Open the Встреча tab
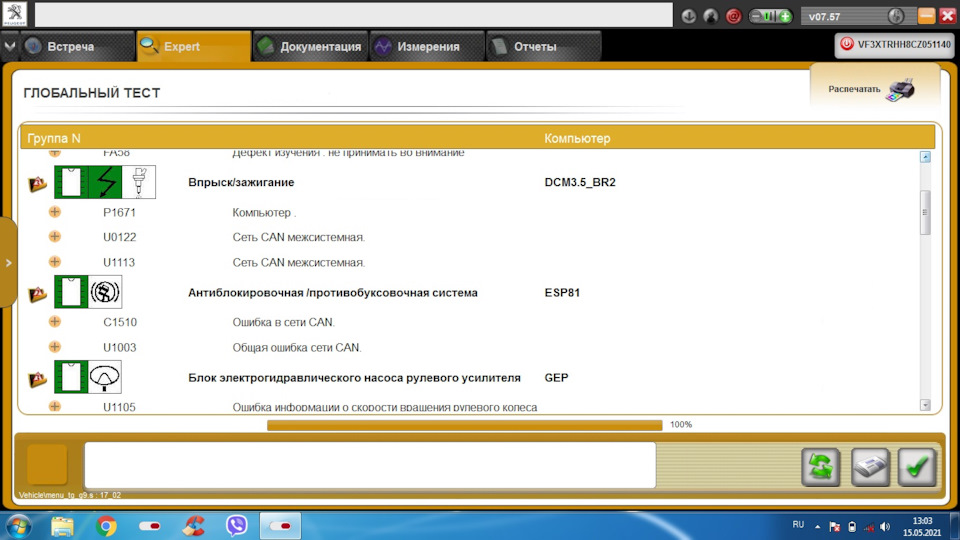This screenshot has width=960, height=540. tap(77, 47)
